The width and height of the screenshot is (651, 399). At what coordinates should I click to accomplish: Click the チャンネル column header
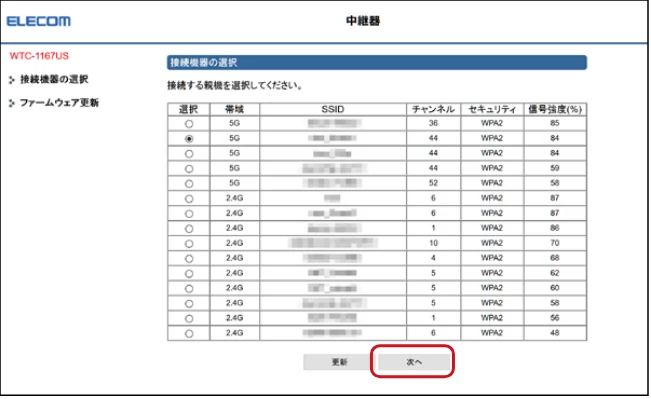pos(433,109)
